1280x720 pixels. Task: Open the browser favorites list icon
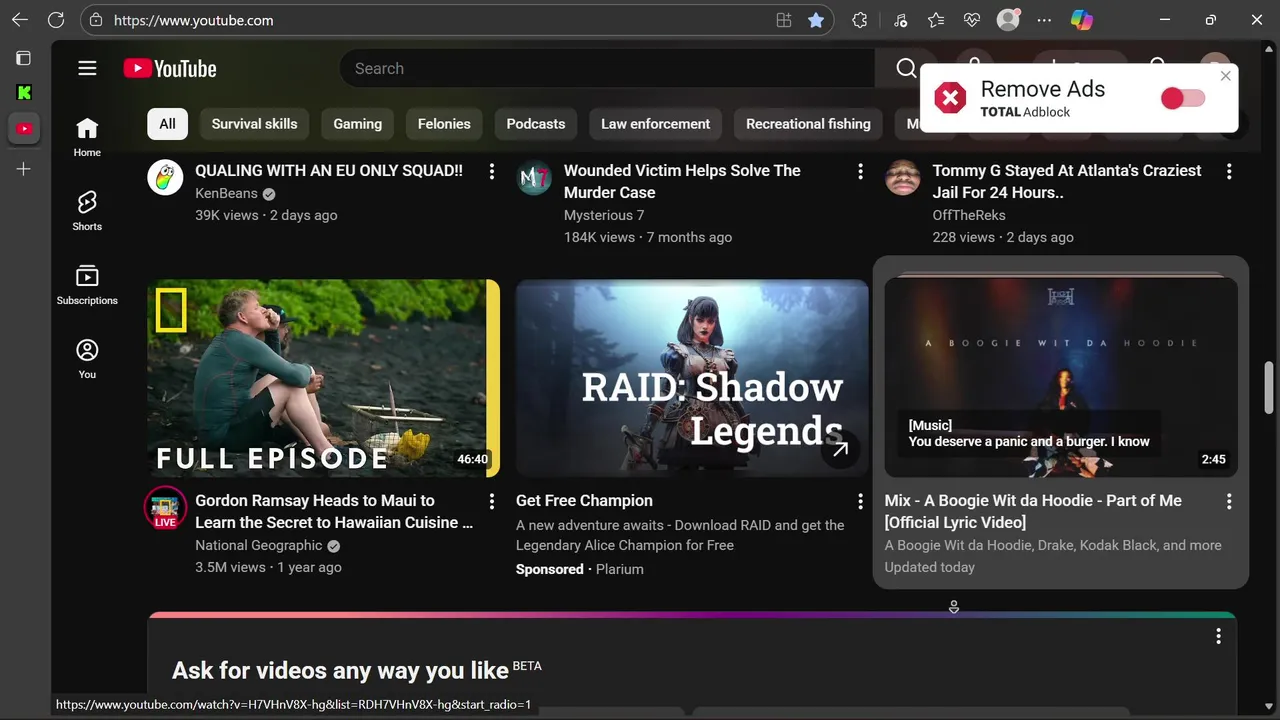coord(935,20)
